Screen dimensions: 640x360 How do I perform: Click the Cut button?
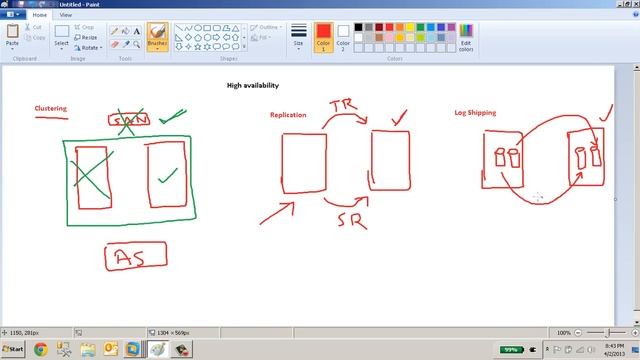tap(33, 27)
